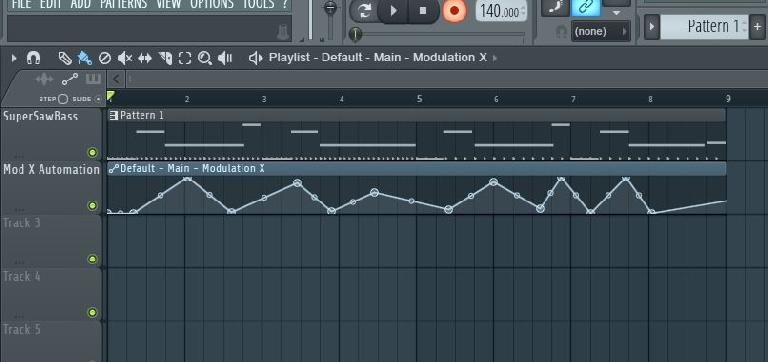
Task: Select the Track 3 label
Action: (22, 223)
